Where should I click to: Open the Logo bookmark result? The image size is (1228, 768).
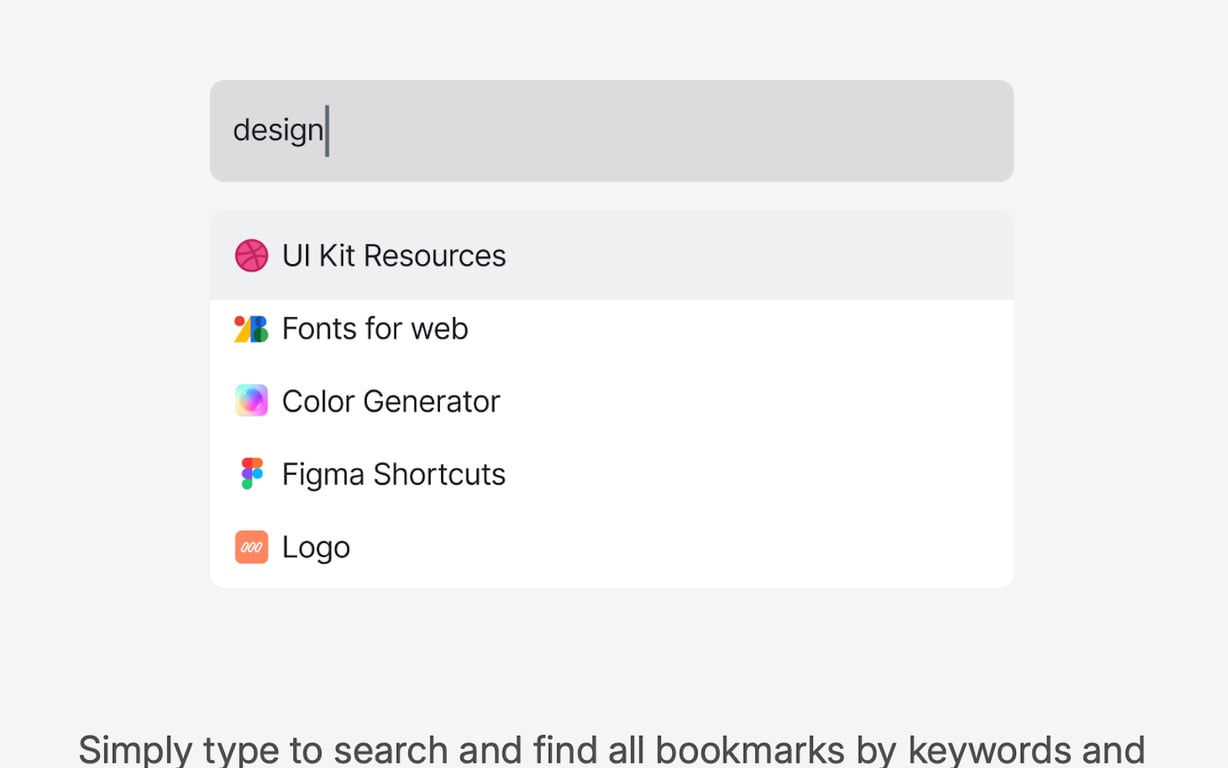316,547
